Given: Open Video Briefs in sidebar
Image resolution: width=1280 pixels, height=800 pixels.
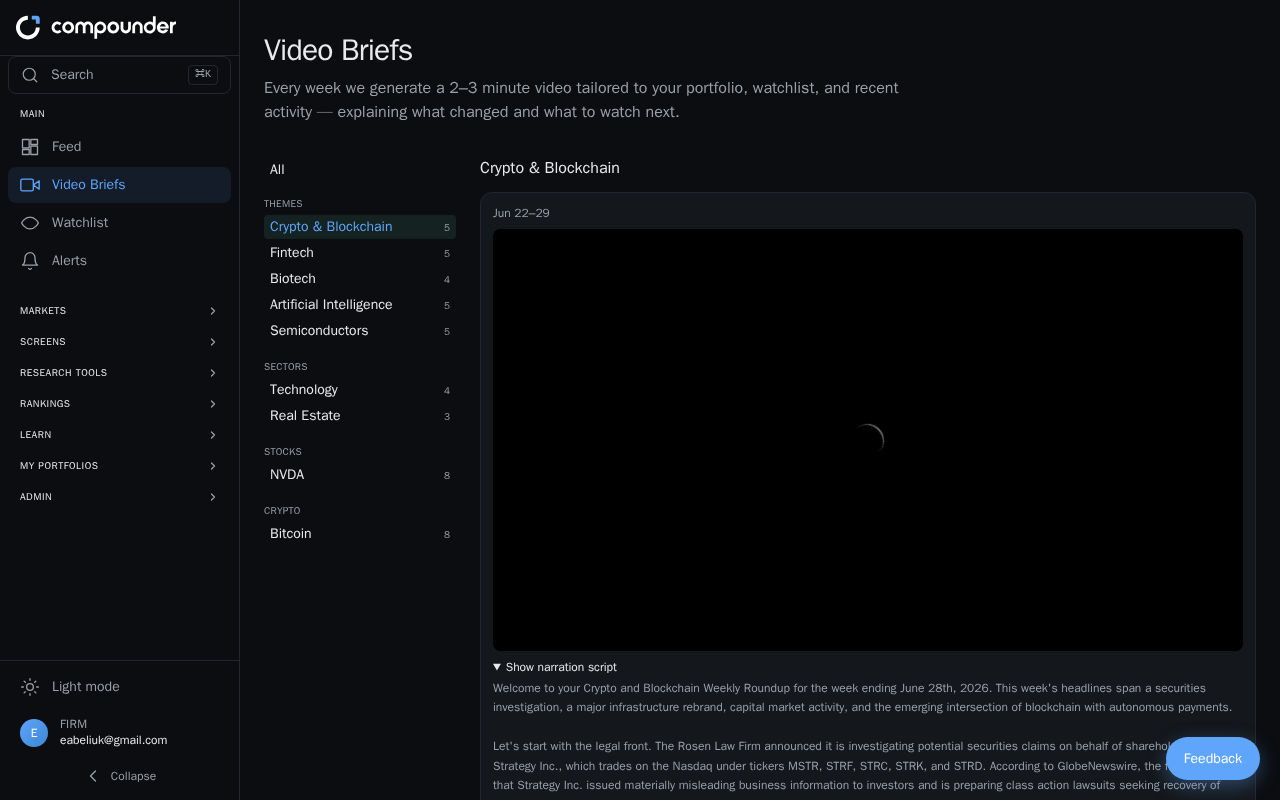Looking at the screenshot, I should 119,185.
